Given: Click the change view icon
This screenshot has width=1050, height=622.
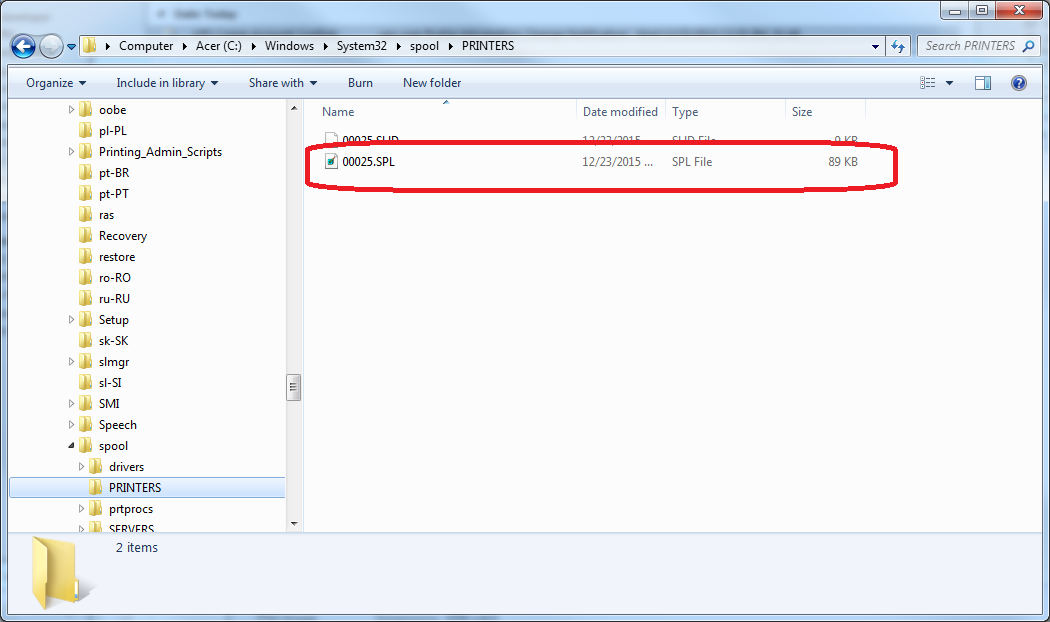Looking at the screenshot, I should point(928,83).
